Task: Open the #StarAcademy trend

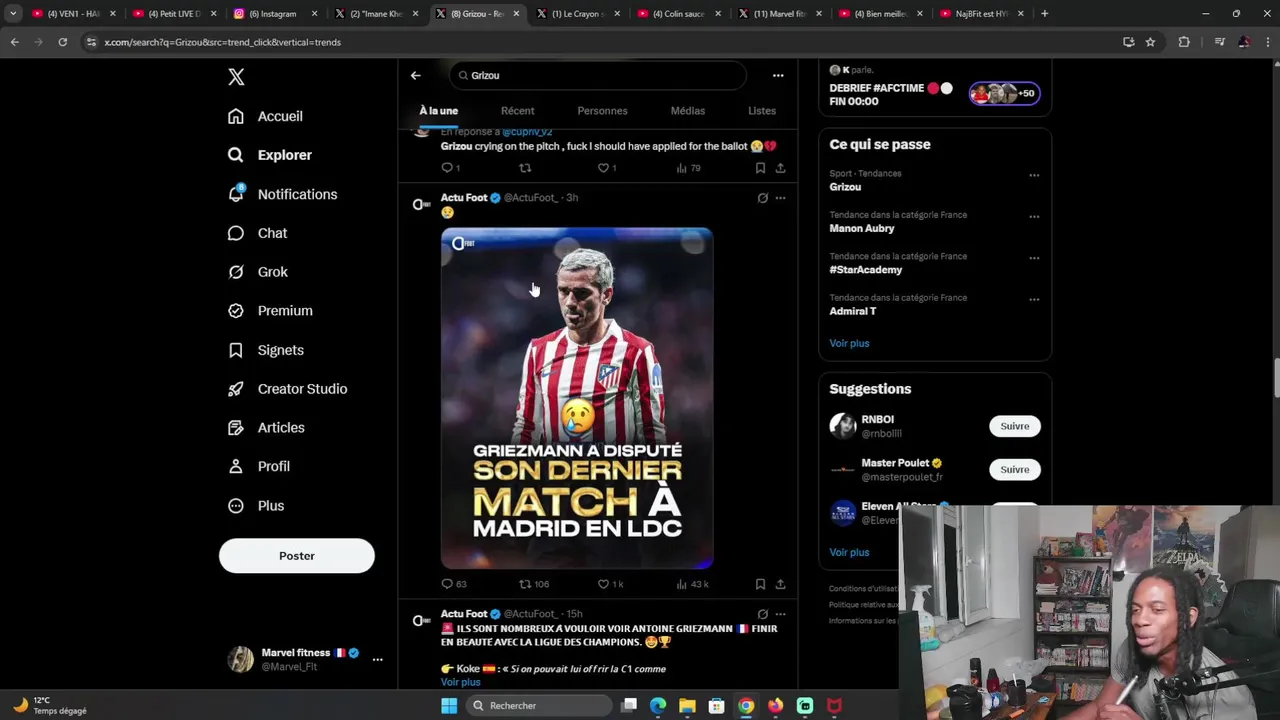Action: click(x=866, y=270)
